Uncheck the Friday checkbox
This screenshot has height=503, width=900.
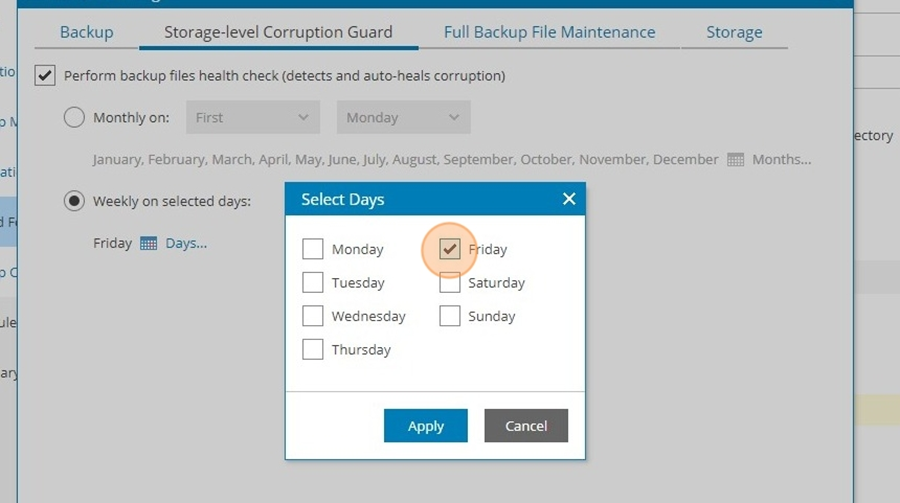[449, 249]
